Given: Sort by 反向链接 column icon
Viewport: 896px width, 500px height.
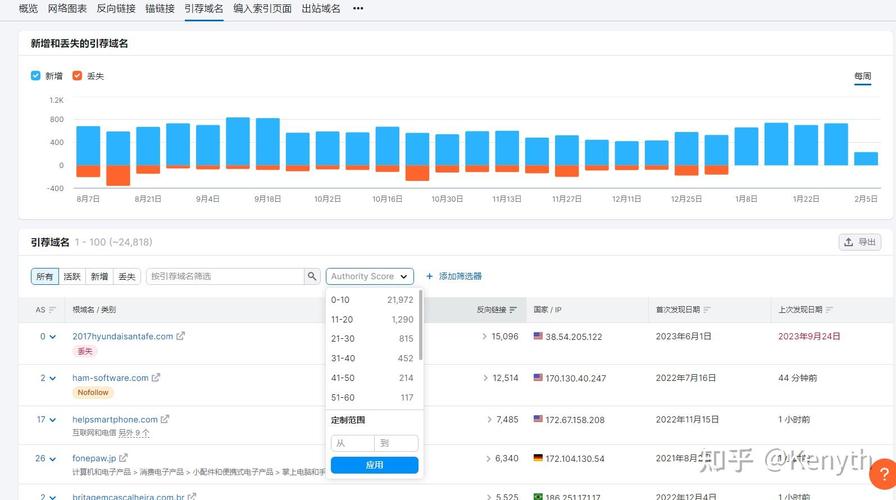Looking at the screenshot, I should 513,310.
